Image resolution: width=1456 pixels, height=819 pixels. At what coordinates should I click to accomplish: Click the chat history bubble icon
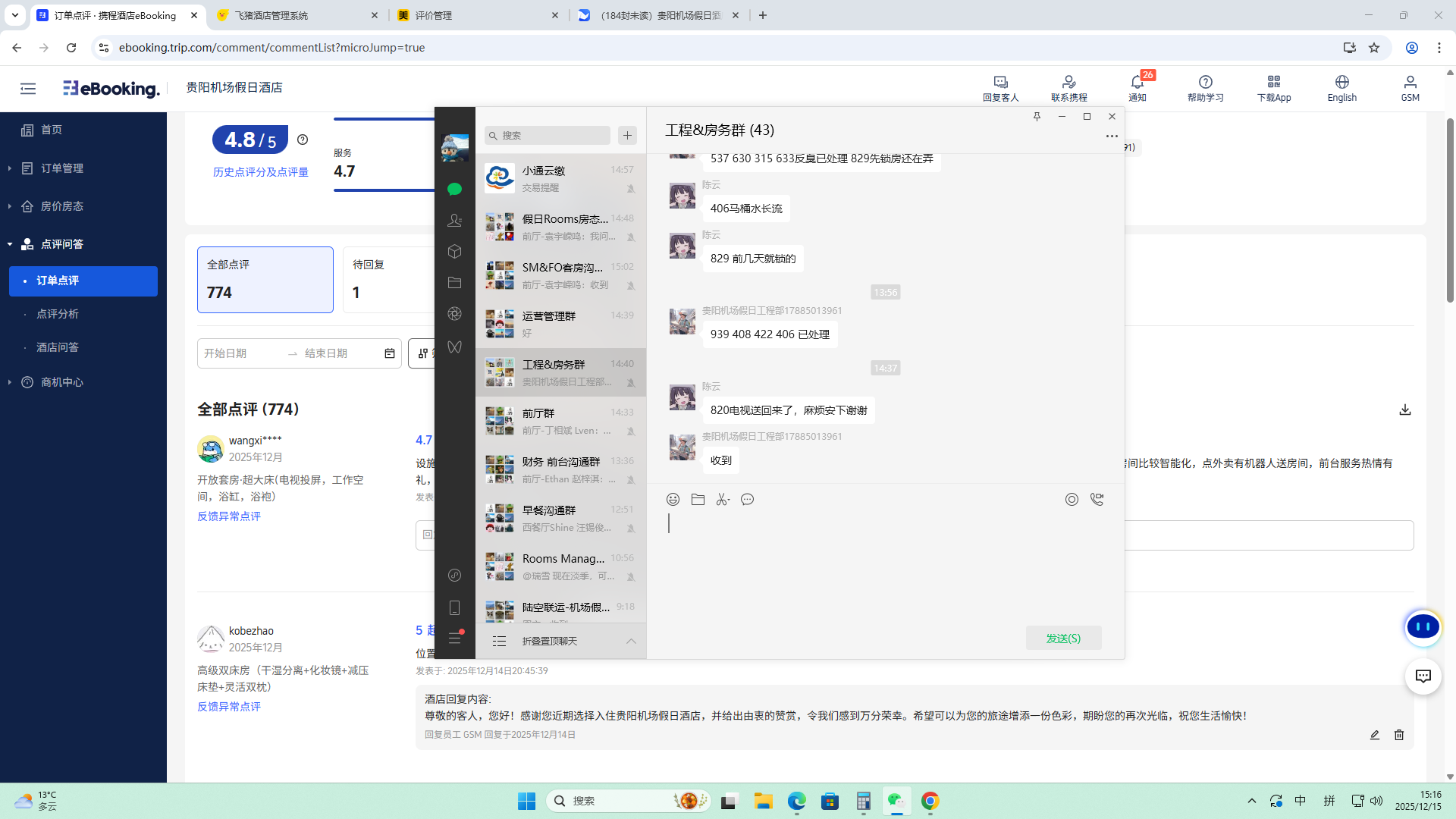(747, 499)
